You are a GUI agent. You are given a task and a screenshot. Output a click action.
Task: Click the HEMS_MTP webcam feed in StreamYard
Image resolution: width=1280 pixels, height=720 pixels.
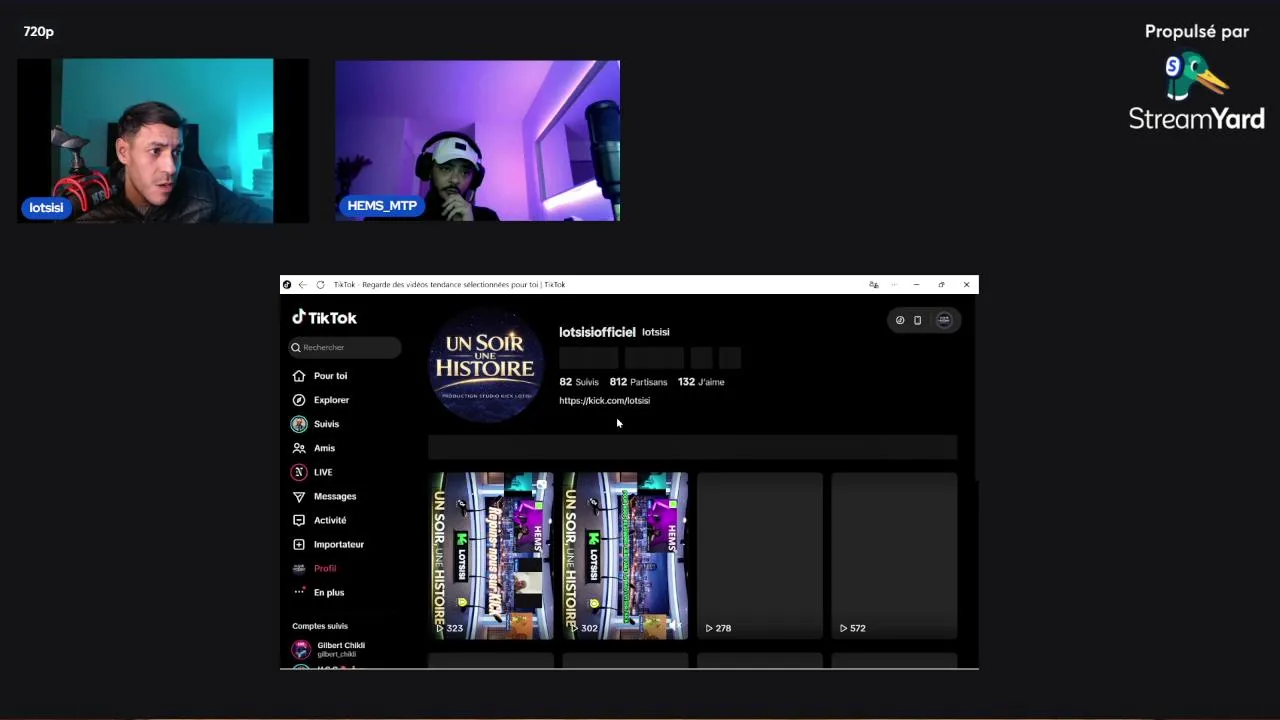(477, 140)
